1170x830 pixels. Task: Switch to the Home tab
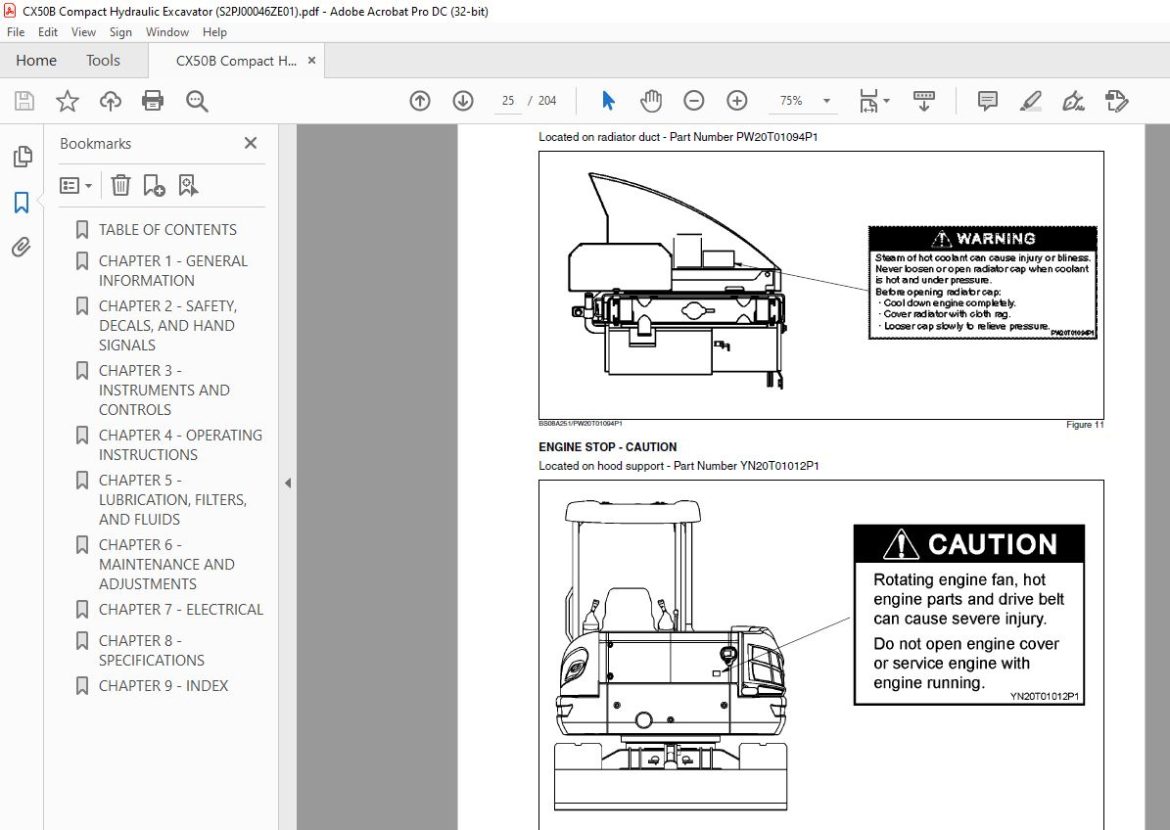coord(36,60)
